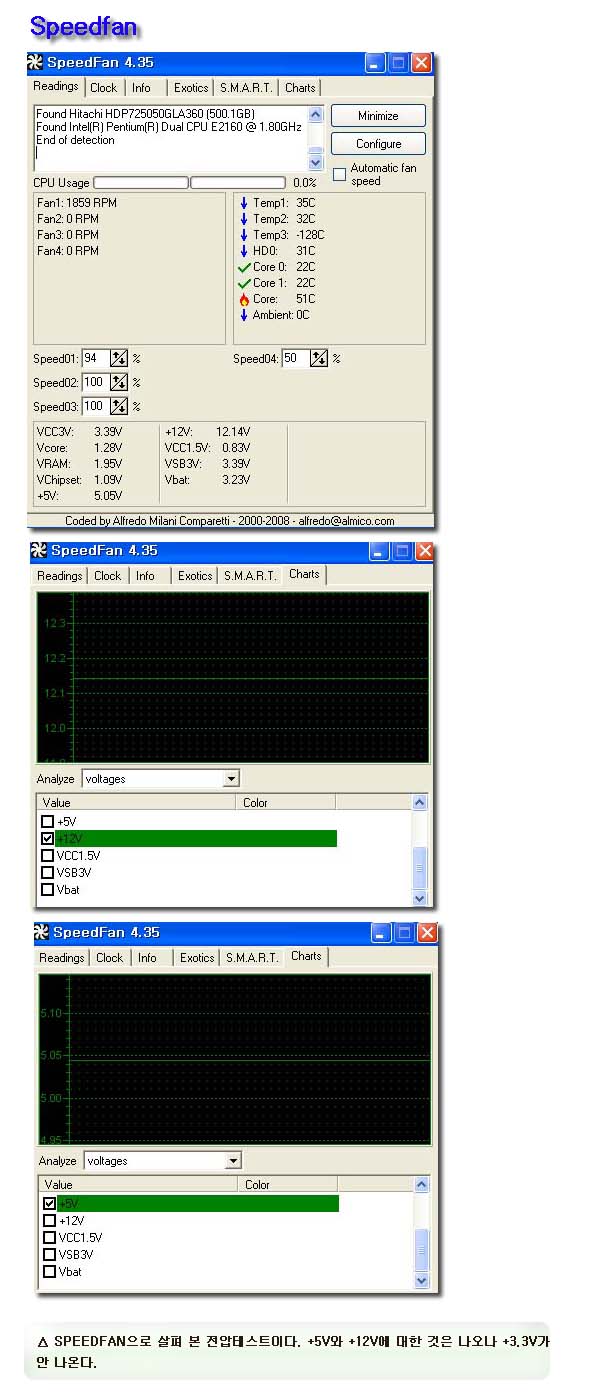Click Speed03 value field
Screen dimensions: 600x1400
coord(95,406)
